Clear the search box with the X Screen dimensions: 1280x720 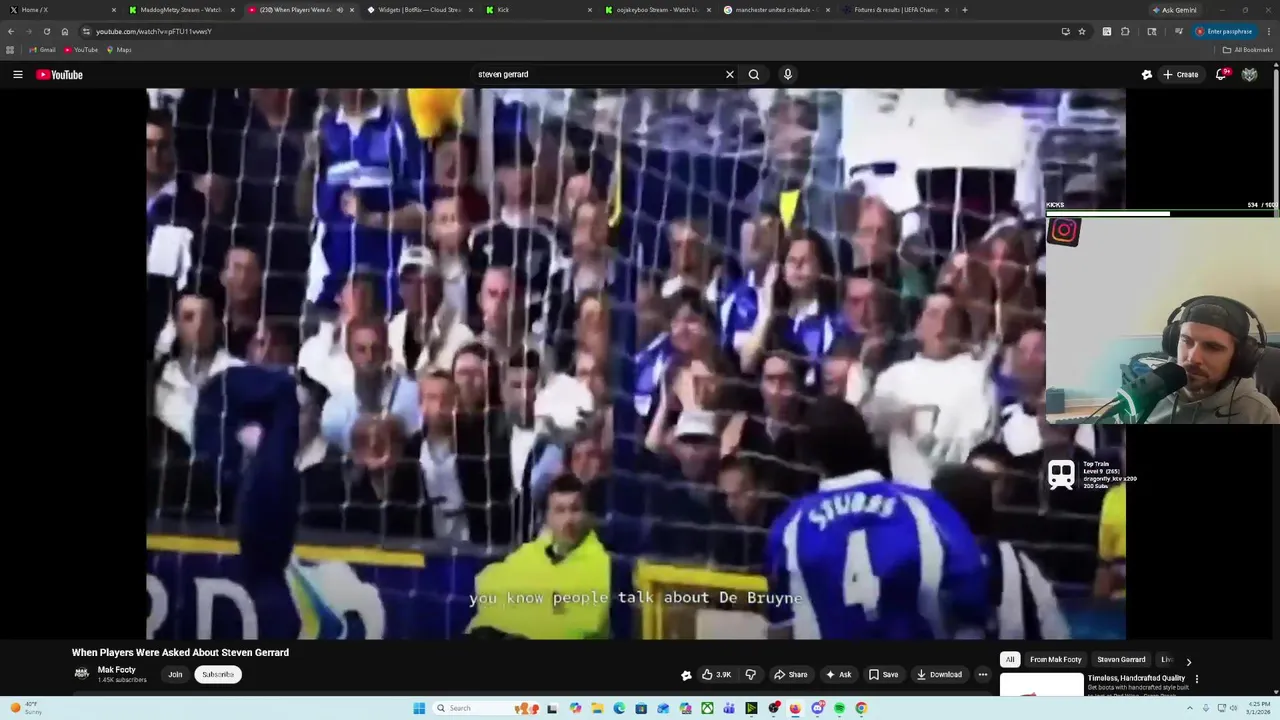click(x=730, y=74)
